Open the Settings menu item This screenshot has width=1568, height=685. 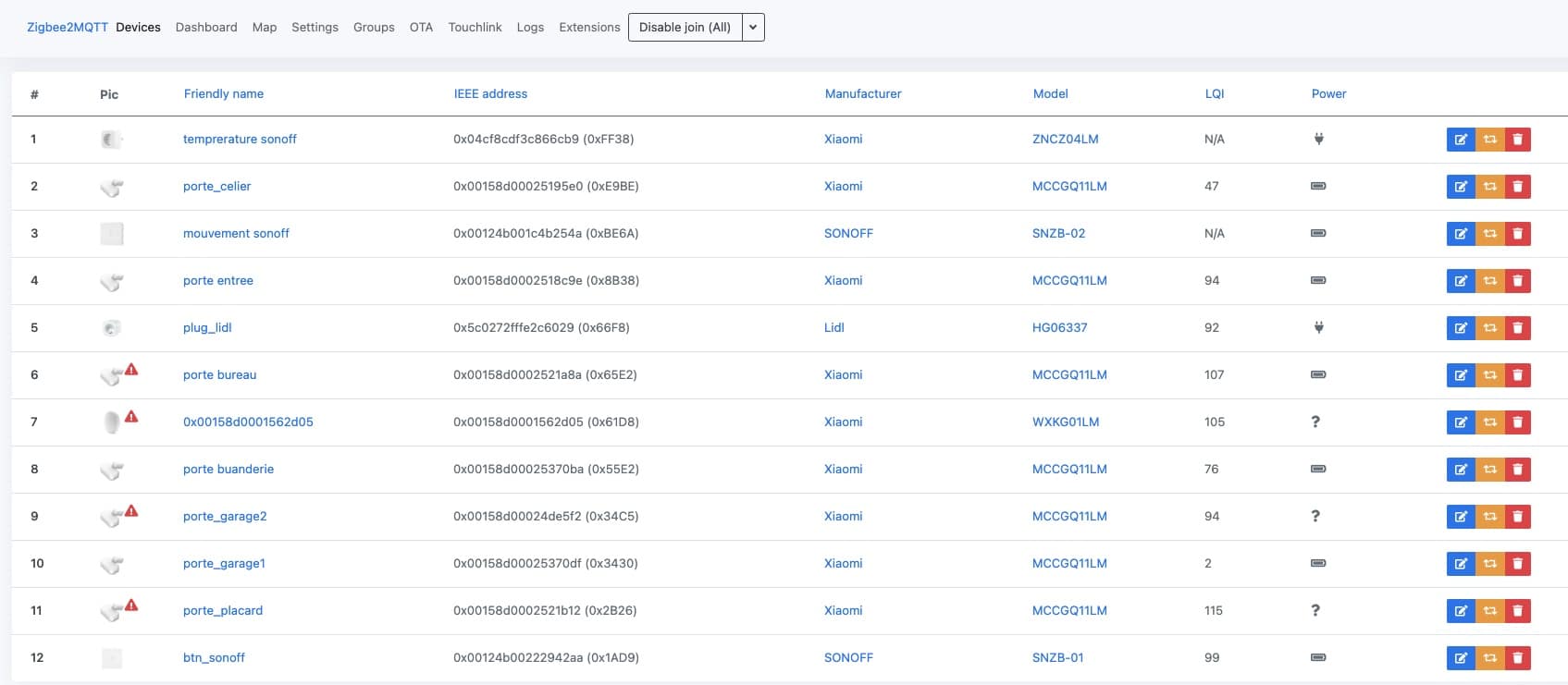tap(315, 28)
